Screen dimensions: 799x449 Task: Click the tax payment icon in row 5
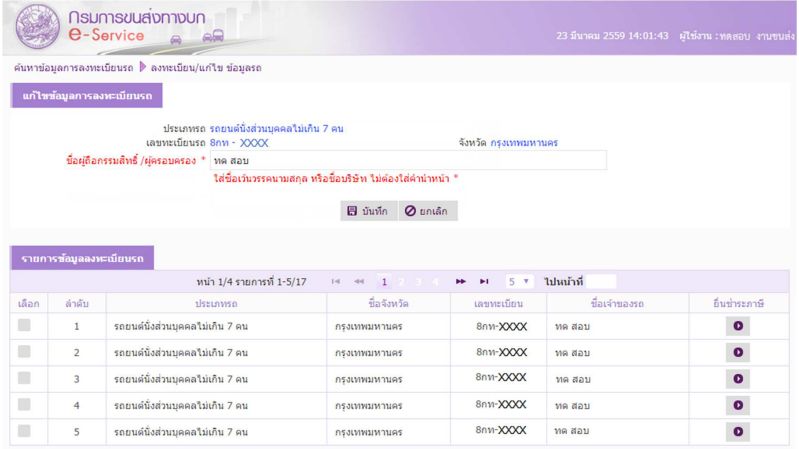pyautogui.click(x=738, y=431)
